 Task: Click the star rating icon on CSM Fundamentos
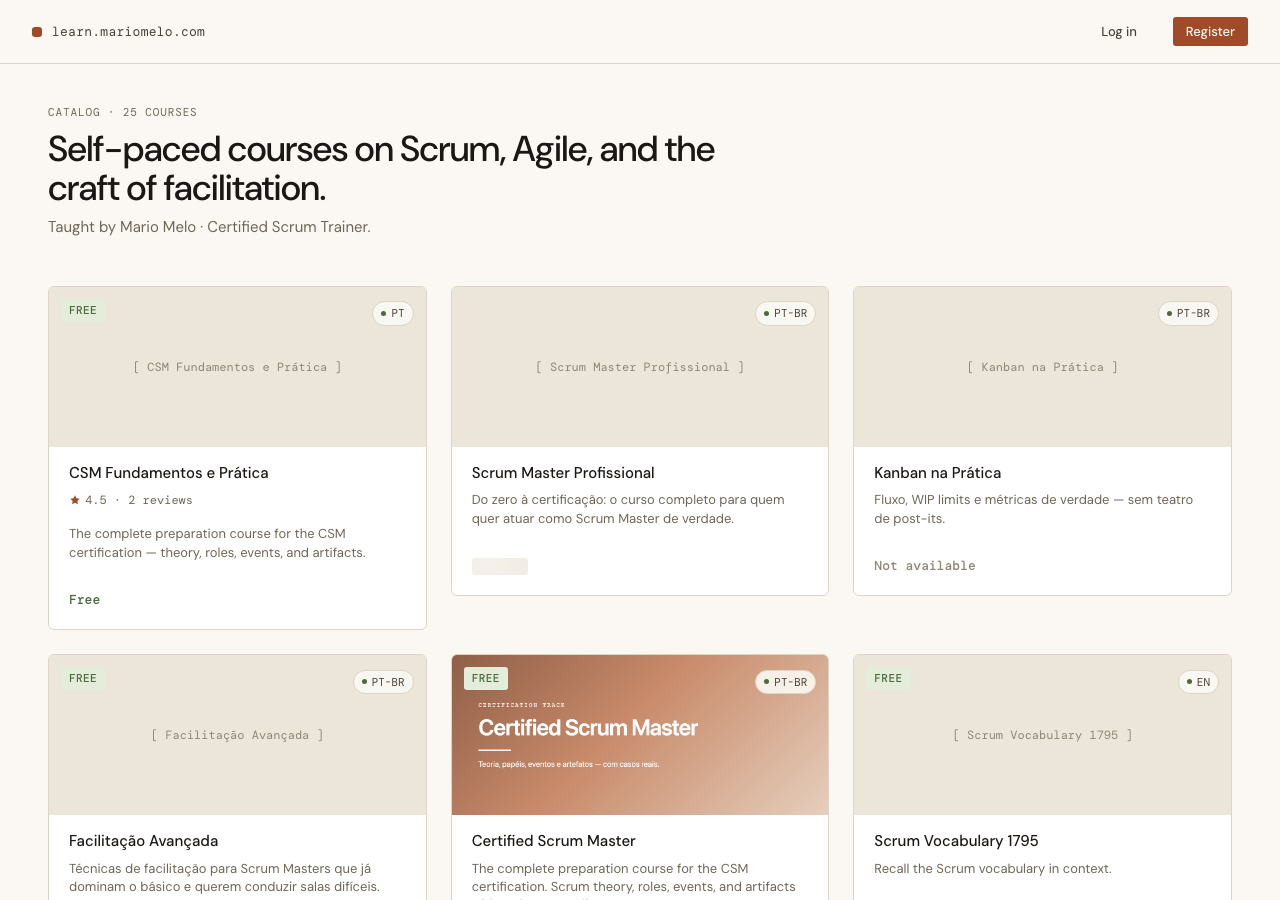[75, 500]
